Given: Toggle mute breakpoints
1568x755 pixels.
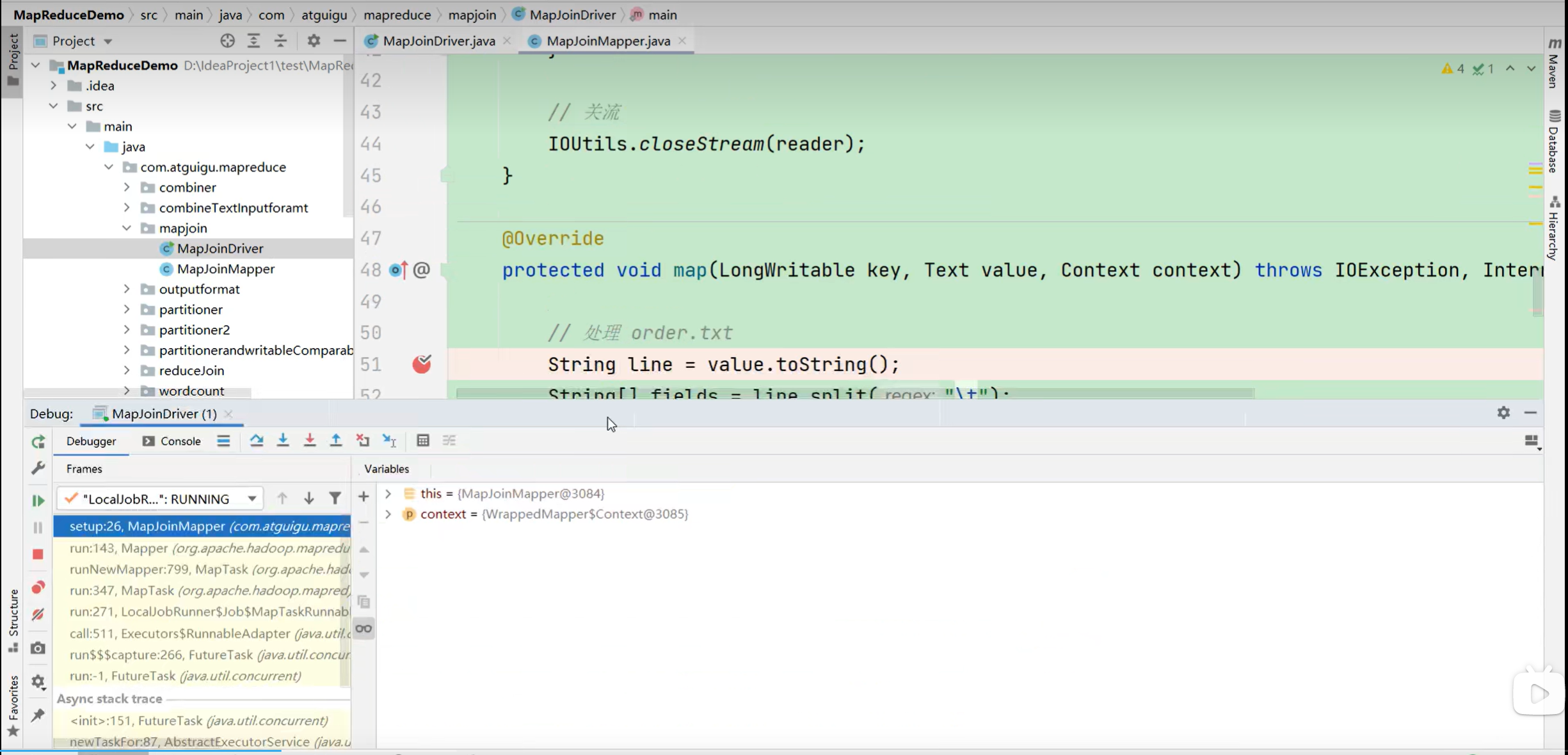Looking at the screenshot, I should coord(38,614).
